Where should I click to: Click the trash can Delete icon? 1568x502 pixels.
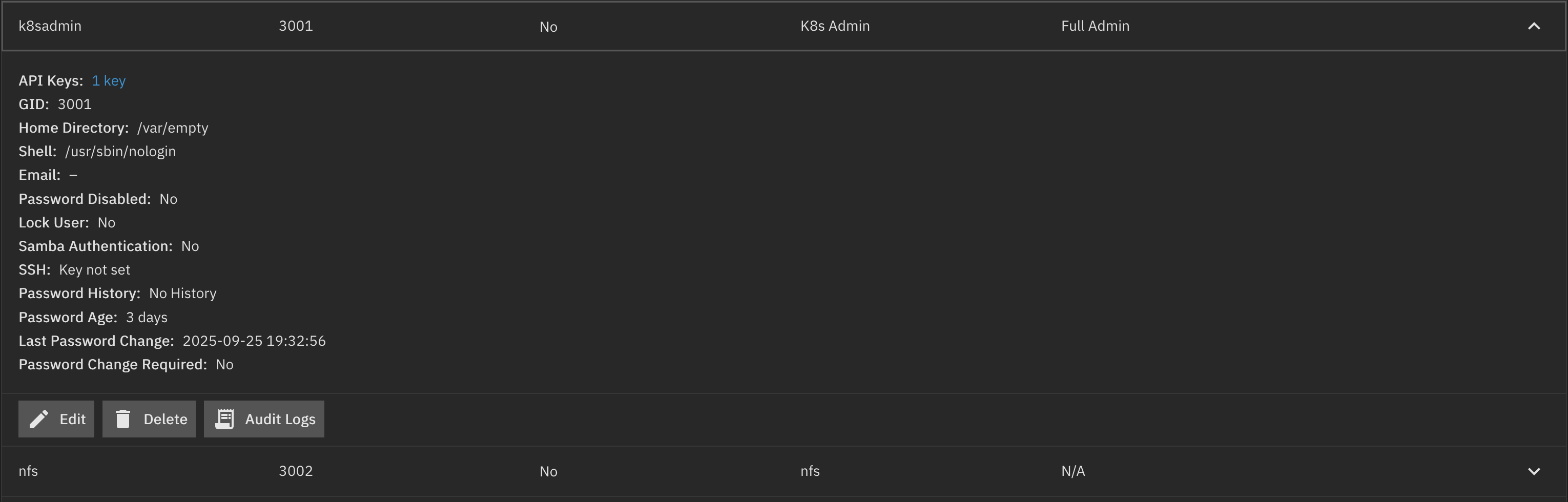click(123, 419)
